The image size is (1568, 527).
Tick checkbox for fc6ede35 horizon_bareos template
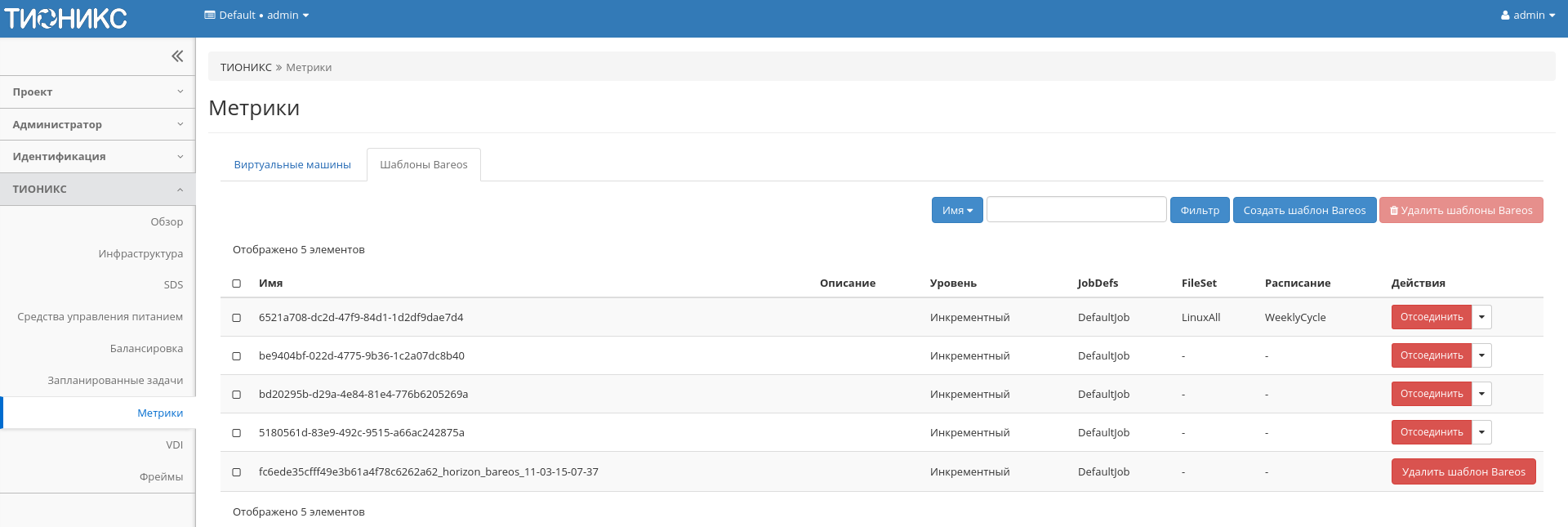coord(237,472)
